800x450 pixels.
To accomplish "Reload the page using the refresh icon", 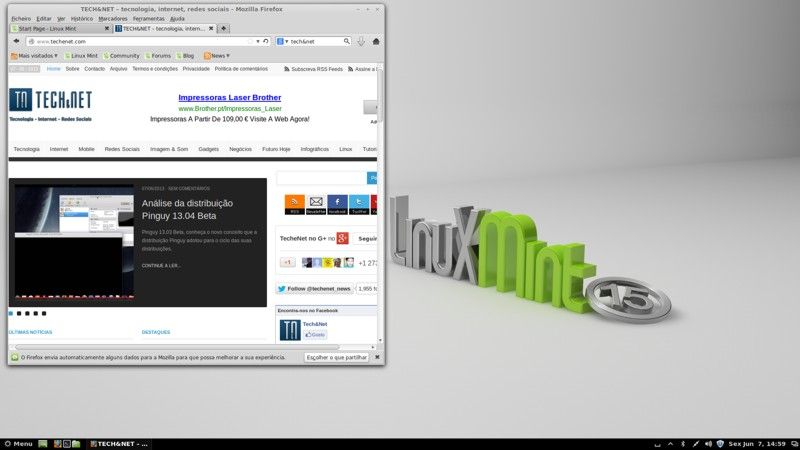I will pos(265,42).
